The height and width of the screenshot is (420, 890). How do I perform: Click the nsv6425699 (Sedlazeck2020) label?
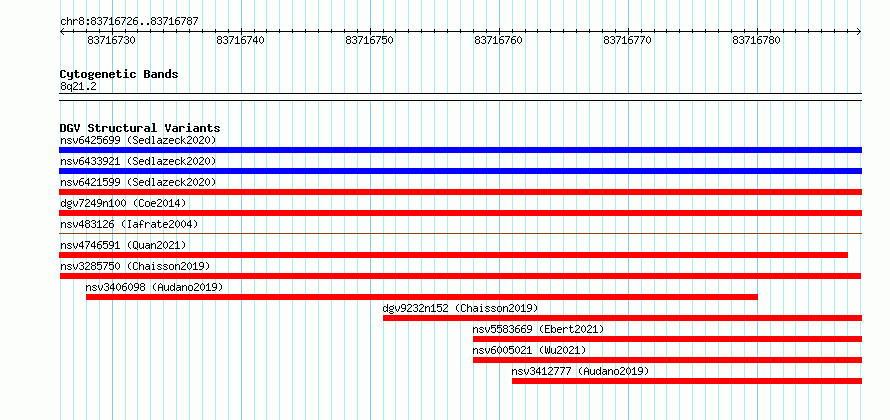tap(138, 140)
